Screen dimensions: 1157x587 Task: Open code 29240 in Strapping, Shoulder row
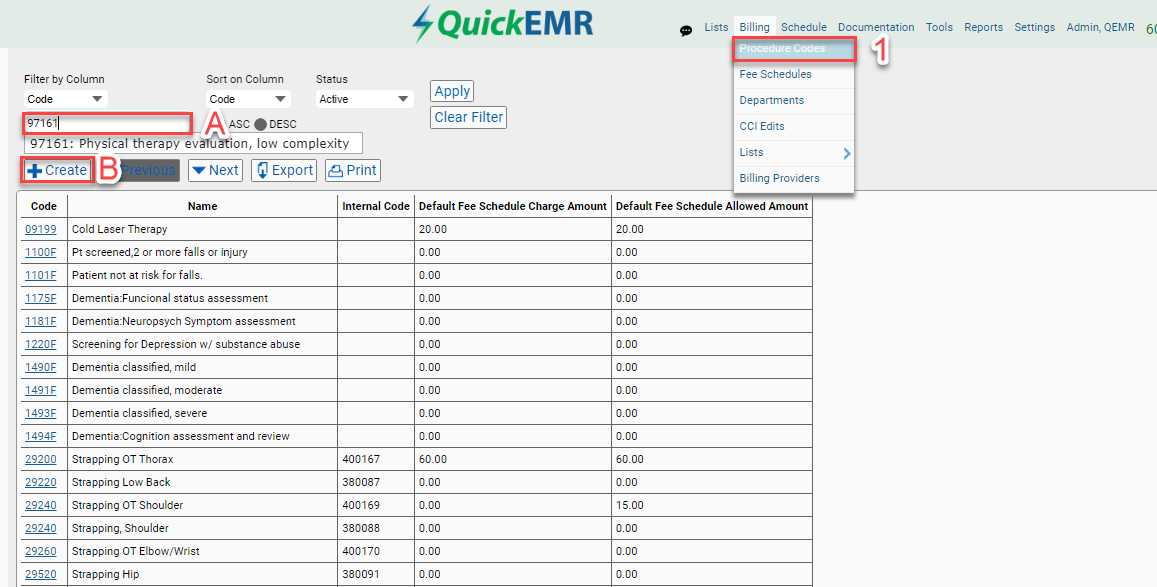click(x=41, y=528)
